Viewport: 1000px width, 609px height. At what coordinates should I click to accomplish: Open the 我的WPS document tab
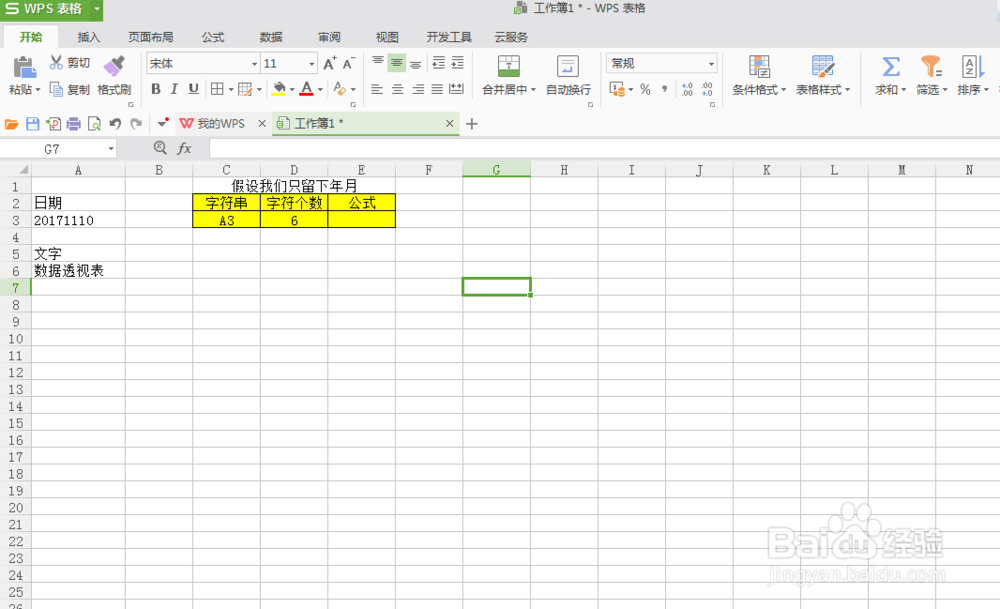point(221,124)
